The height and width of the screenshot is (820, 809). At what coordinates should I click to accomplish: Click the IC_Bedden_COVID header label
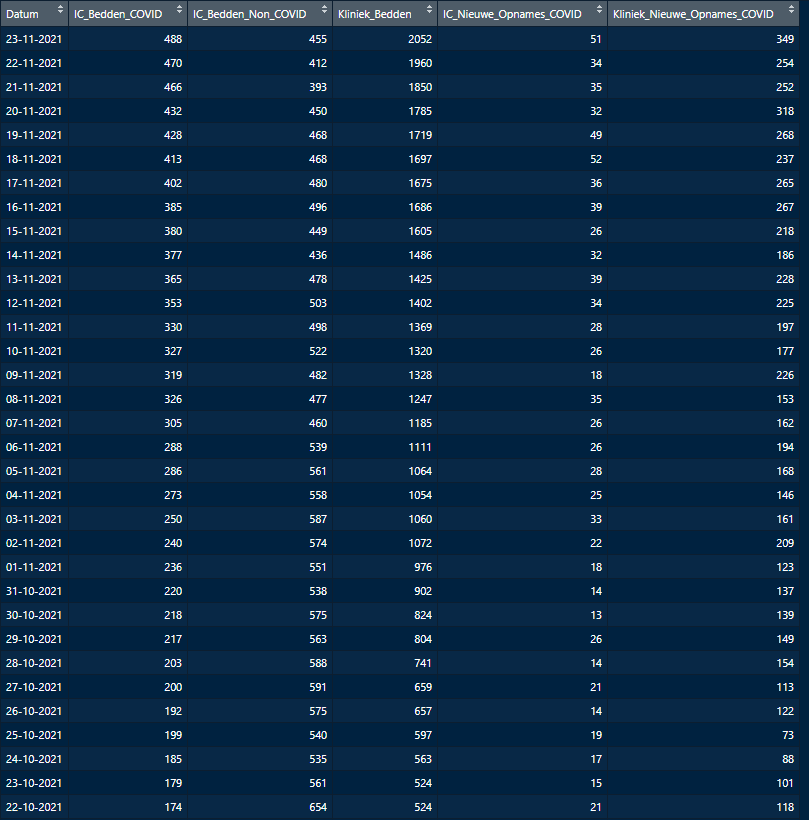pos(118,14)
